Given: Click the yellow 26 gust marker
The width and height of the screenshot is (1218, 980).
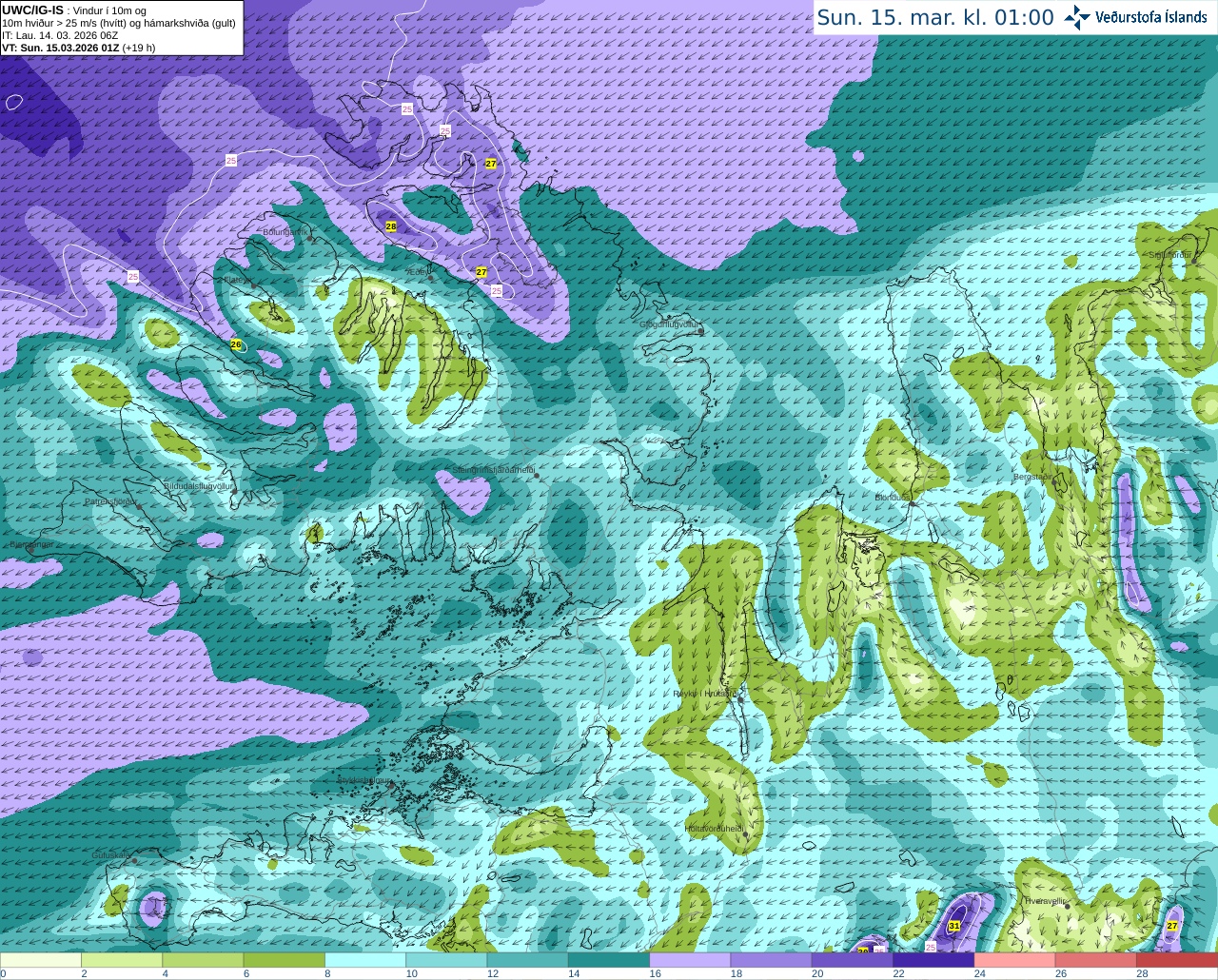Looking at the screenshot, I should point(236,344).
